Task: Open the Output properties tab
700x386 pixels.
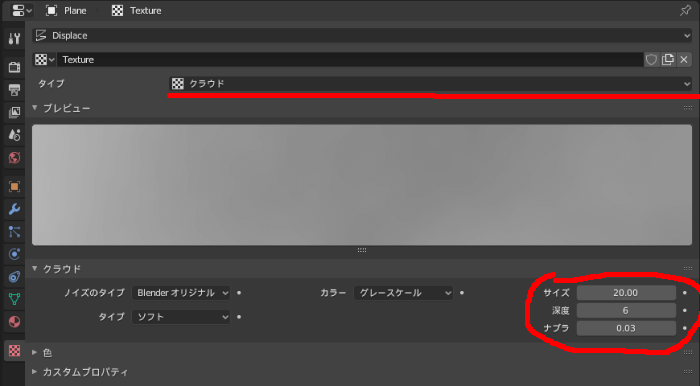Action: [14, 90]
